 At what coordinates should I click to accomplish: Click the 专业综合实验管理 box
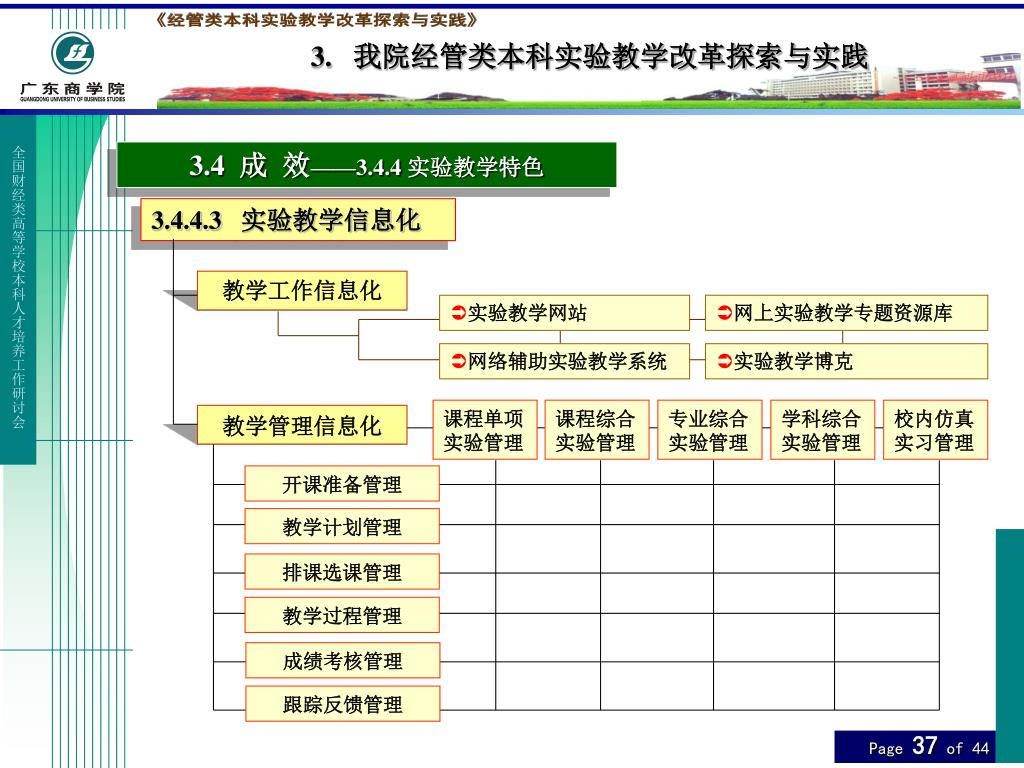point(710,430)
